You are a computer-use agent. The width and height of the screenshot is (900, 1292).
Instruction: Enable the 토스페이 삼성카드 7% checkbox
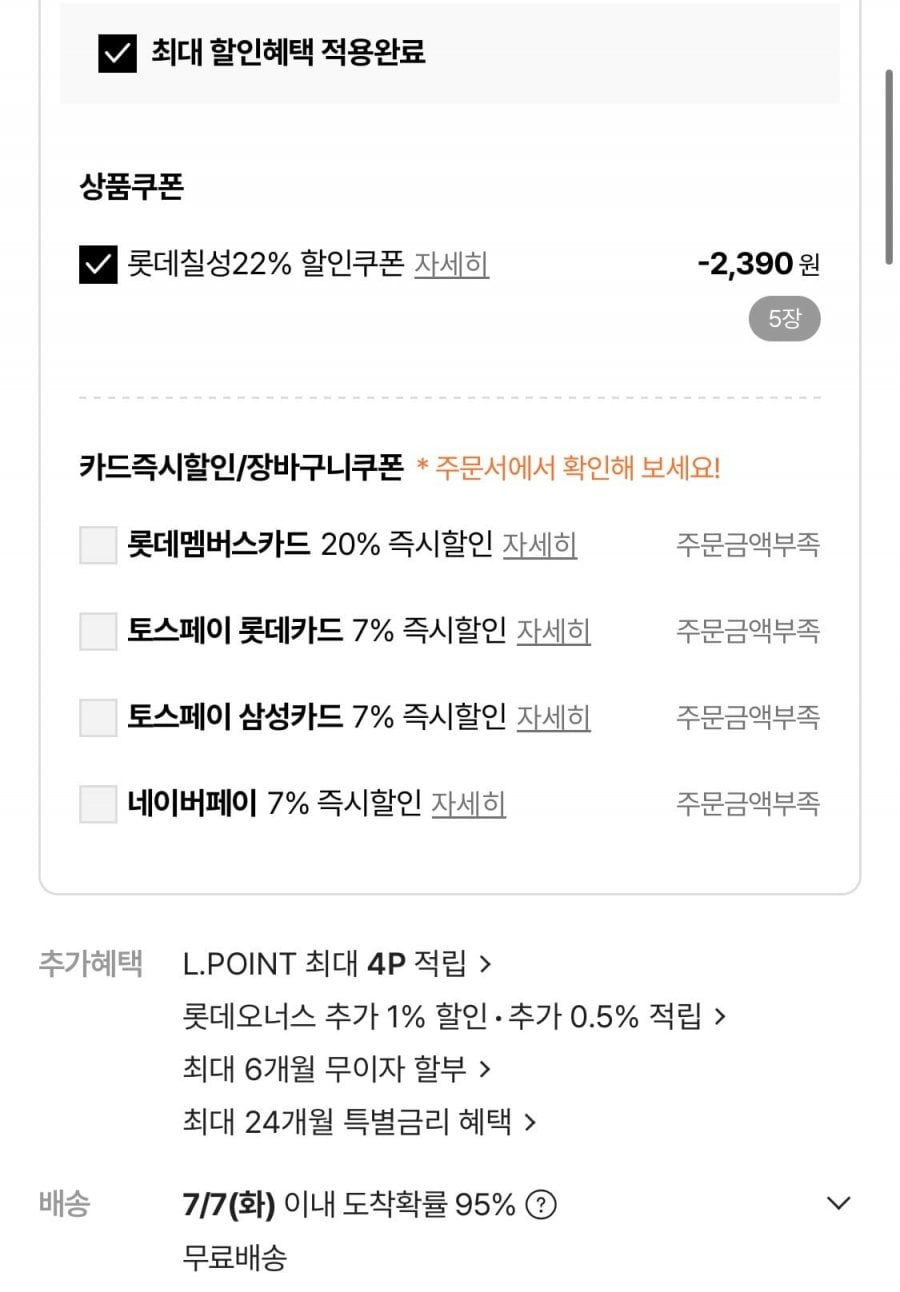(x=98, y=718)
